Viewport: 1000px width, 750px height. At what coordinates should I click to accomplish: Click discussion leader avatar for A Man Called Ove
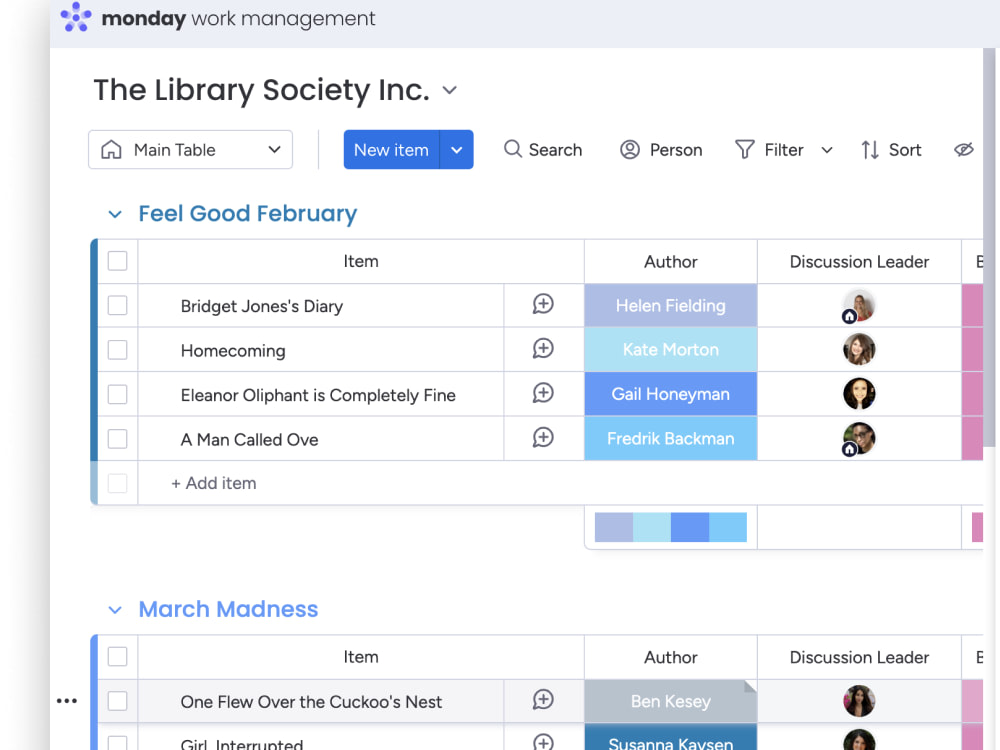pos(858,439)
